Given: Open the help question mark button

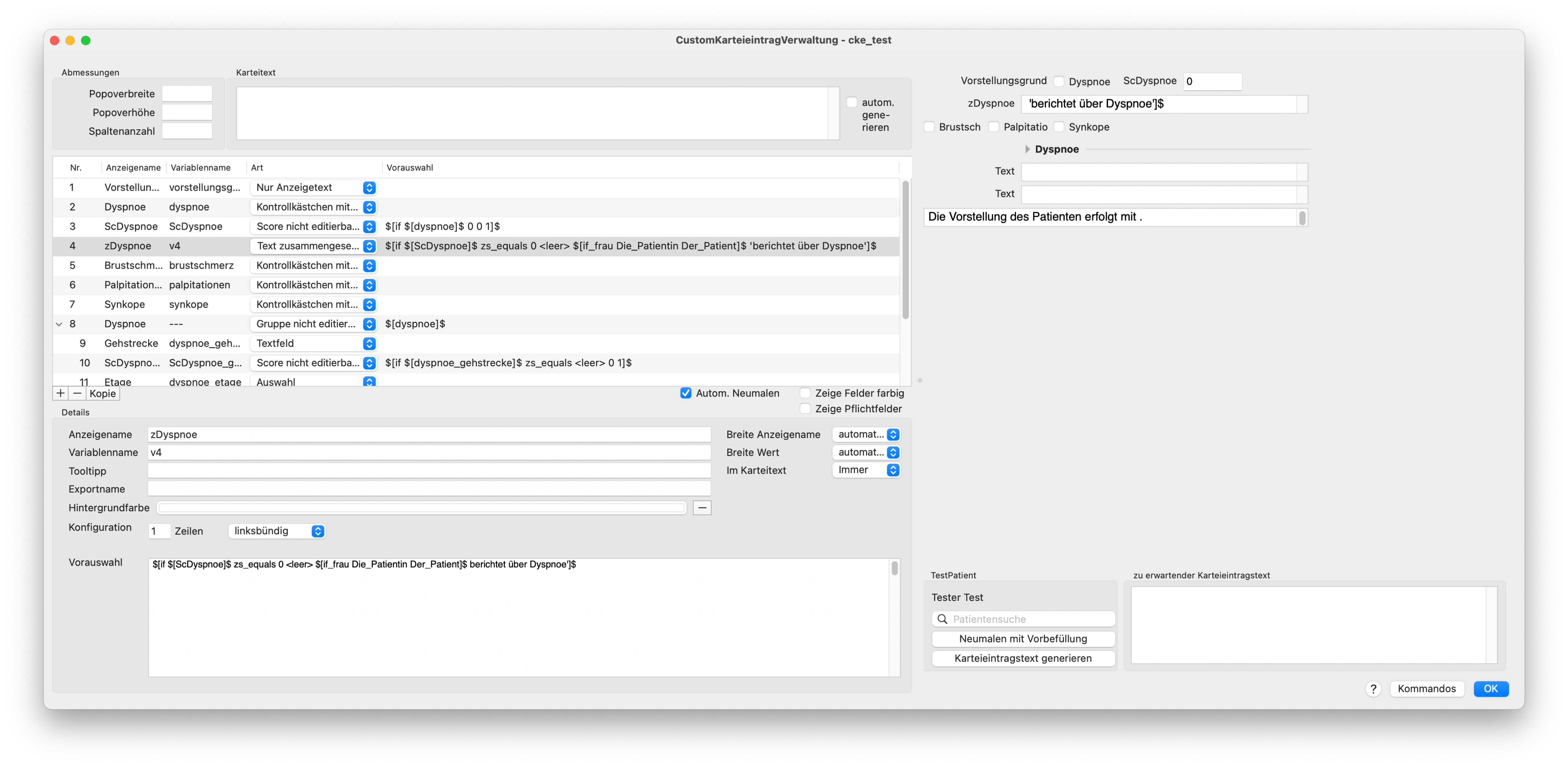Looking at the screenshot, I should pyautogui.click(x=1373, y=688).
